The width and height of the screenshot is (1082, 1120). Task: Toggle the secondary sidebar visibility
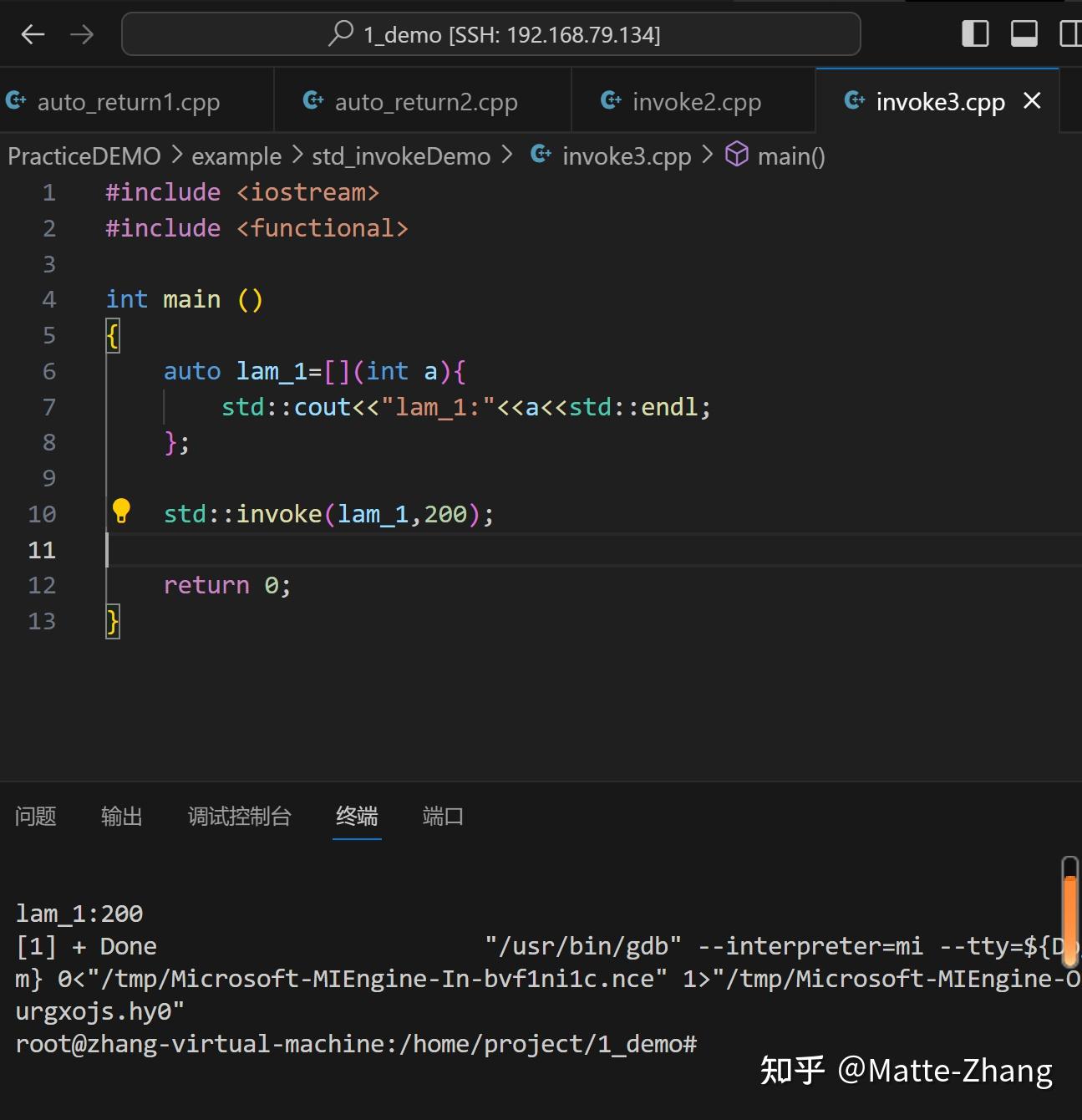(x=1070, y=33)
